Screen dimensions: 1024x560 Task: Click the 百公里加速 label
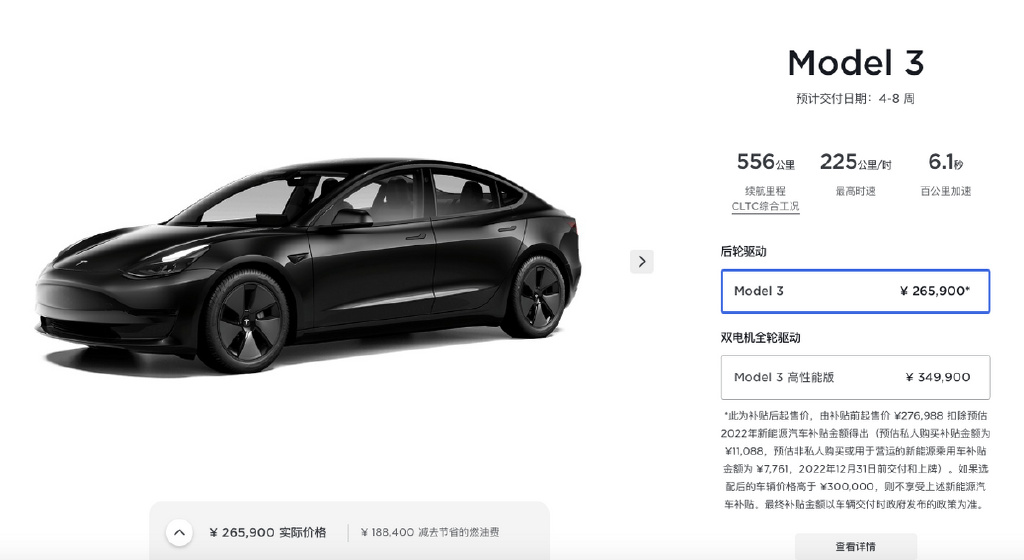point(946,191)
